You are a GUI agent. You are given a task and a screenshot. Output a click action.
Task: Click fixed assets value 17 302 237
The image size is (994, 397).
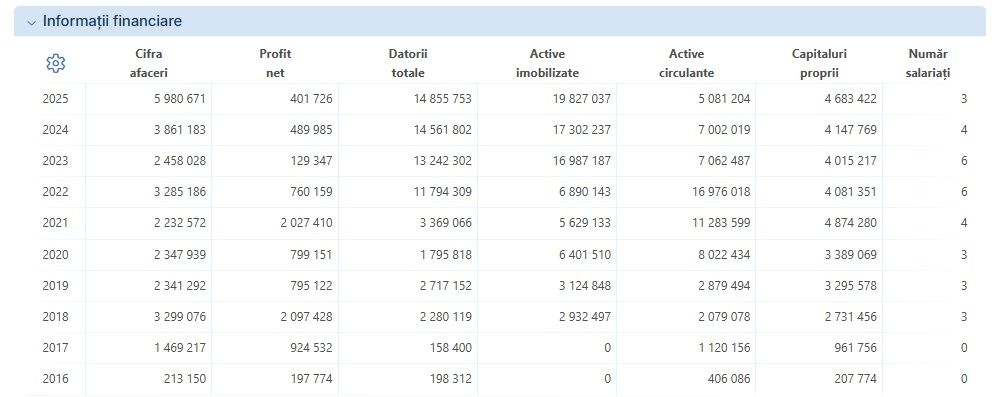(582, 130)
